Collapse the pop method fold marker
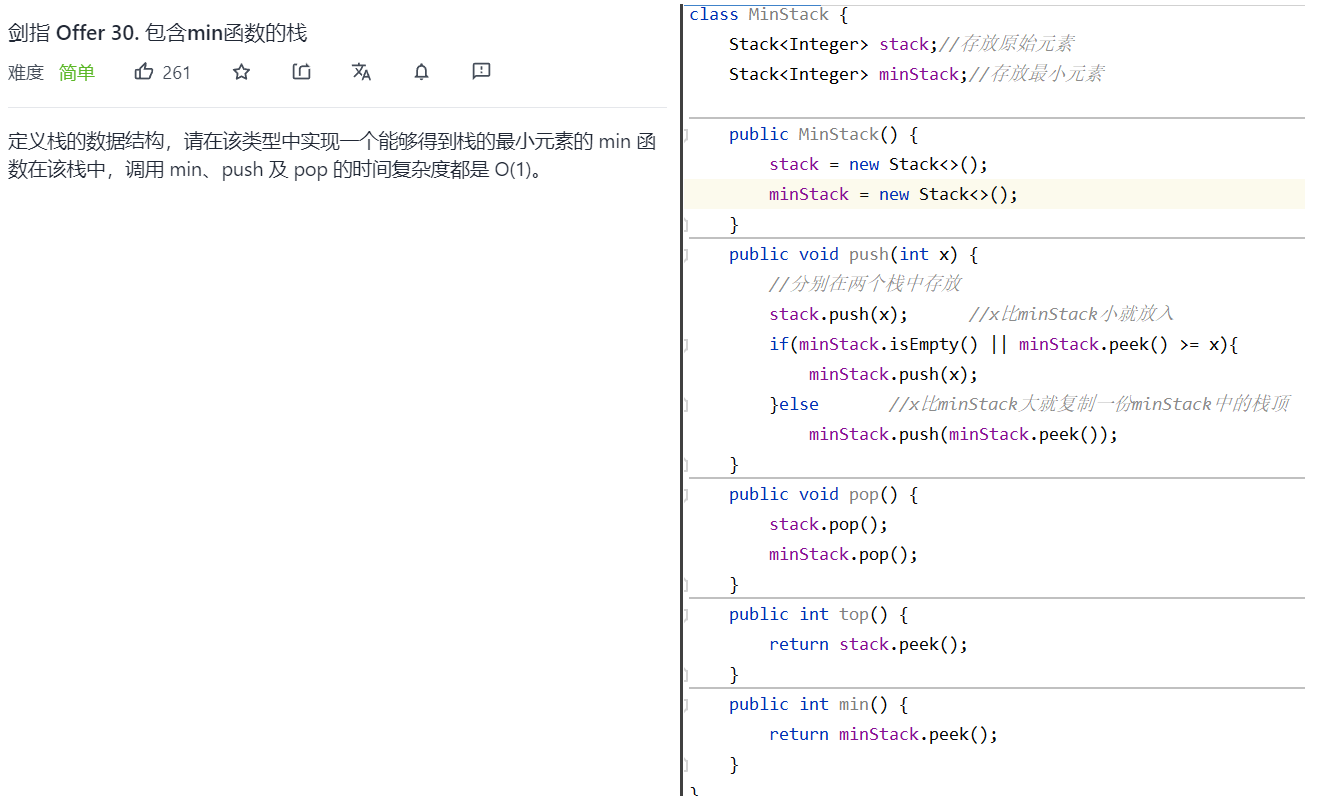The image size is (1317, 796). [x=686, y=494]
